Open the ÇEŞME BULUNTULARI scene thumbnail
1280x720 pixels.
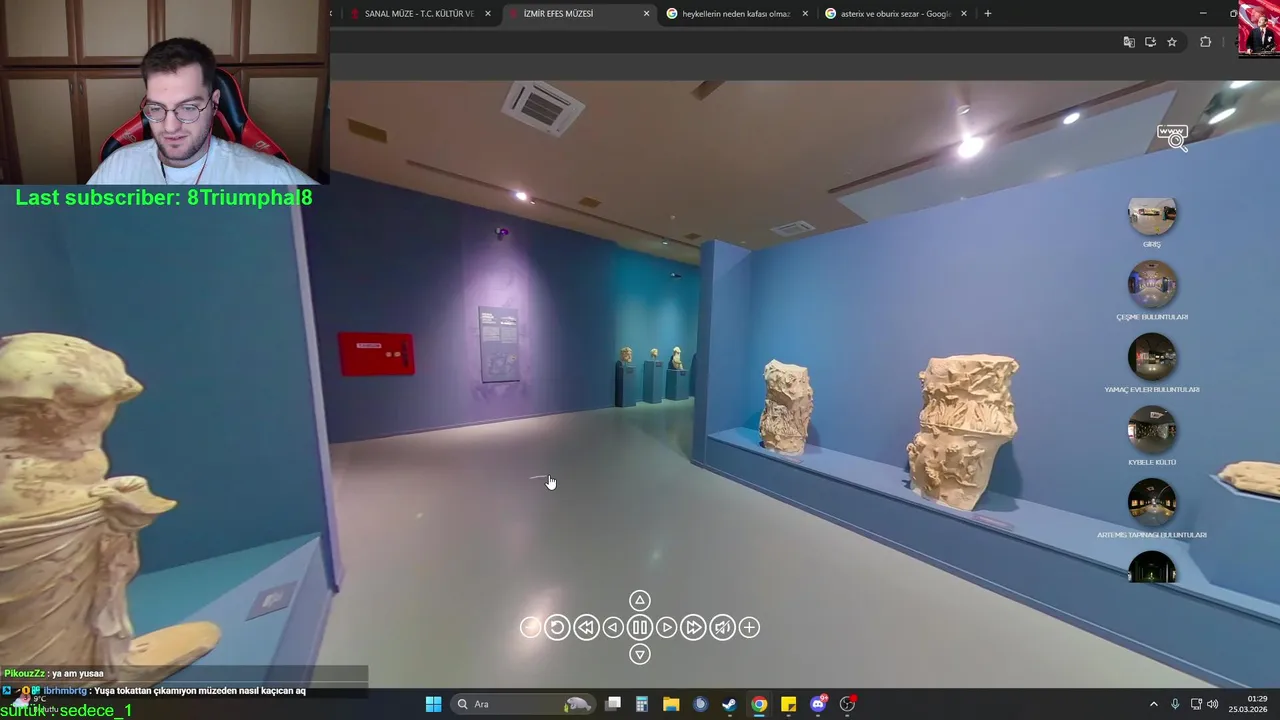(1152, 285)
